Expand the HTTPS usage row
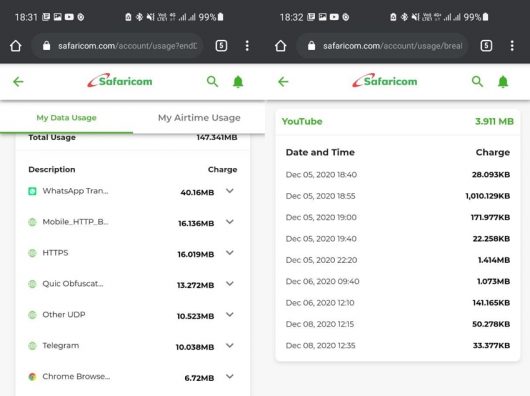The image size is (530, 396). click(x=230, y=253)
